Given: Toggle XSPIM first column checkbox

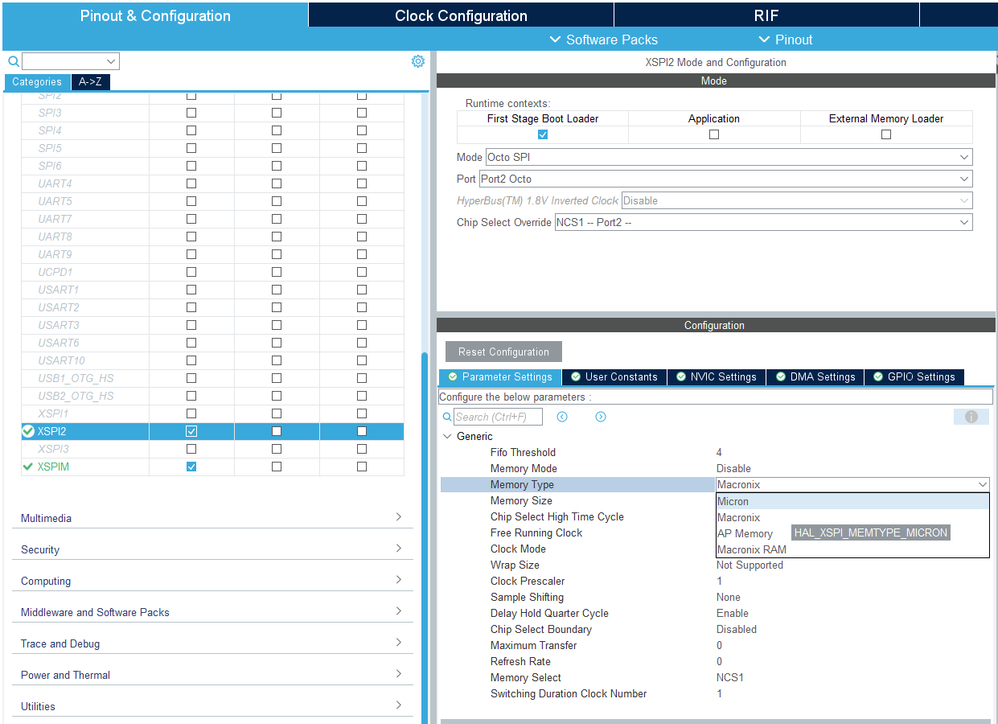Looking at the screenshot, I should (191, 466).
